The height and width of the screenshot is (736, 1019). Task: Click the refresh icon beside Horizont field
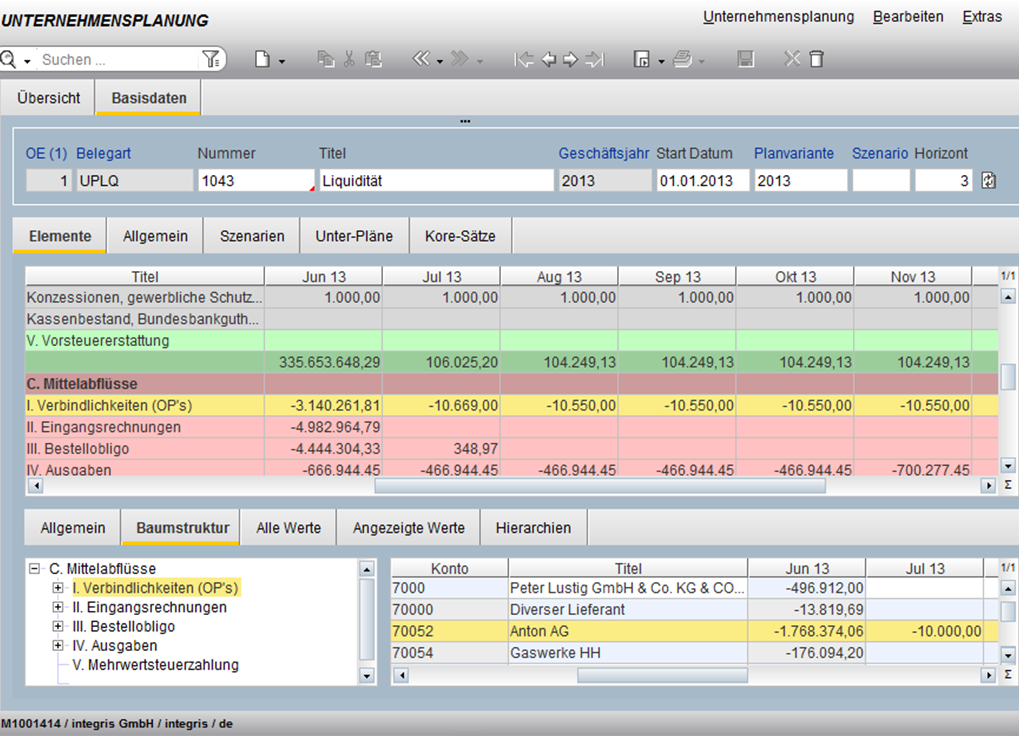[x=989, y=181]
